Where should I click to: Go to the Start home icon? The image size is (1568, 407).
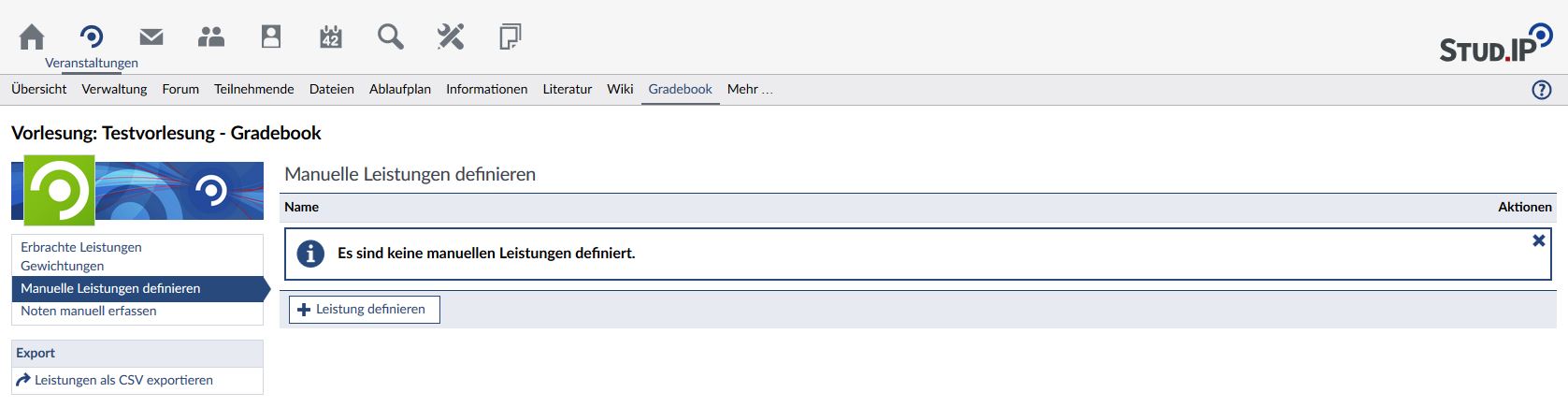click(x=32, y=36)
